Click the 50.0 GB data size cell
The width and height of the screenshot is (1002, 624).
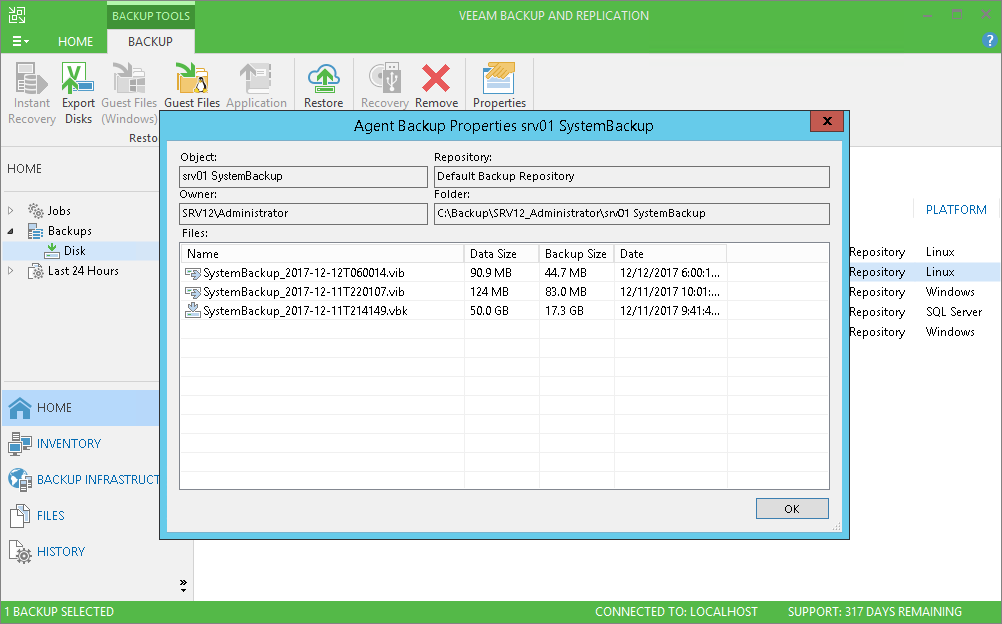(489, 311)
